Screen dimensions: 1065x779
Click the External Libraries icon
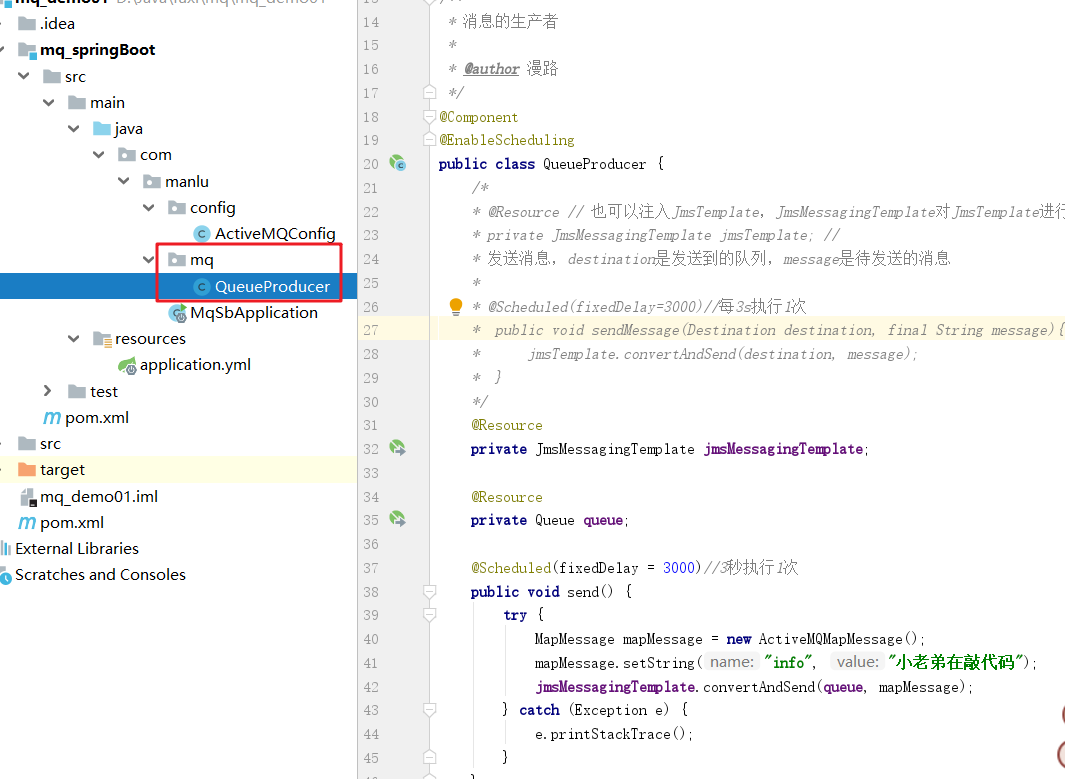click(x=6, y=548)
